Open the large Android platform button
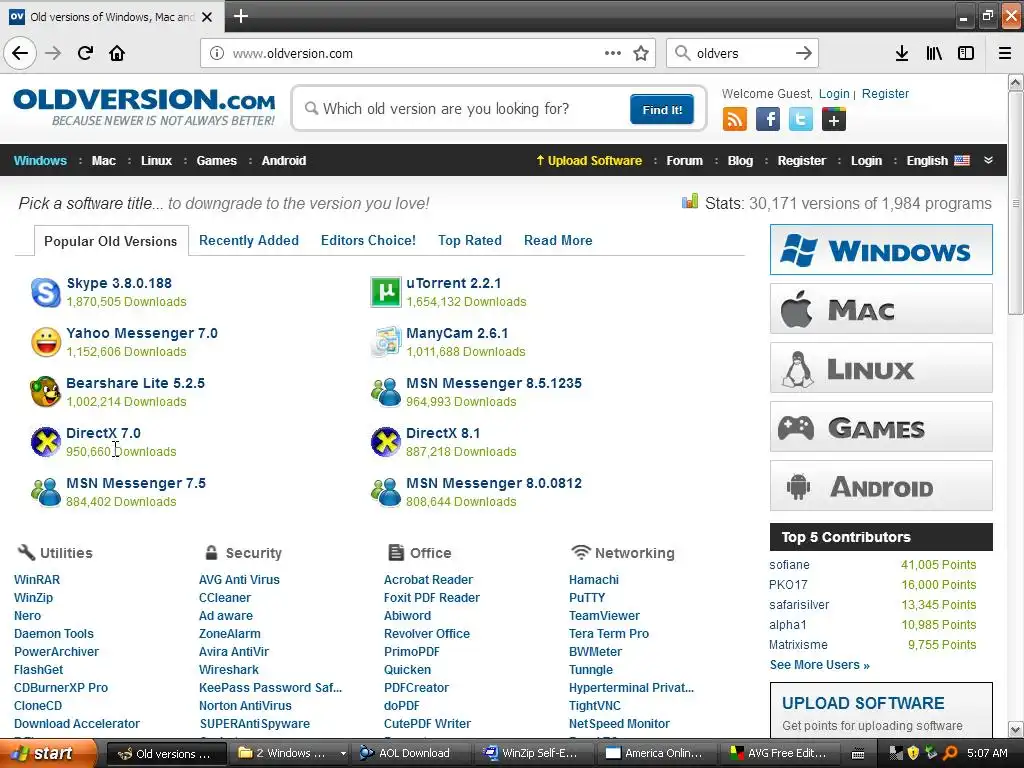The width and height of the screenshot is (1024, 768). [x=881, y=486]
